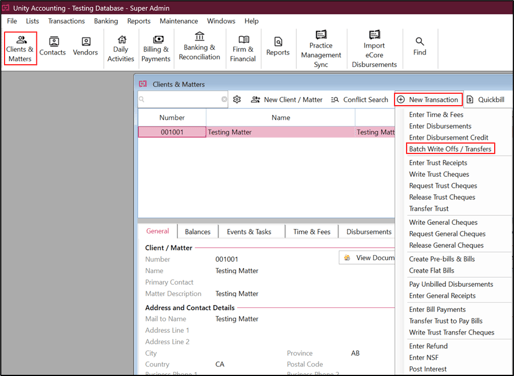Choose Enter General Receipts

point(442,296)
